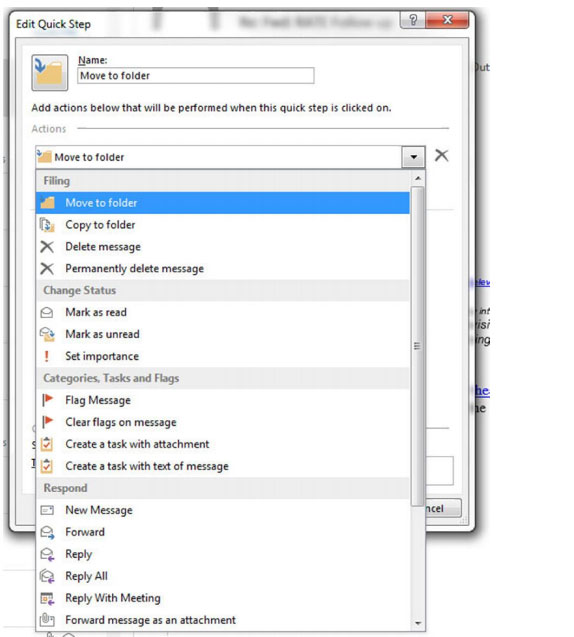This screenshot has height=637, width=574.
Task: Click the Name input field
Action: click(195, 76)
